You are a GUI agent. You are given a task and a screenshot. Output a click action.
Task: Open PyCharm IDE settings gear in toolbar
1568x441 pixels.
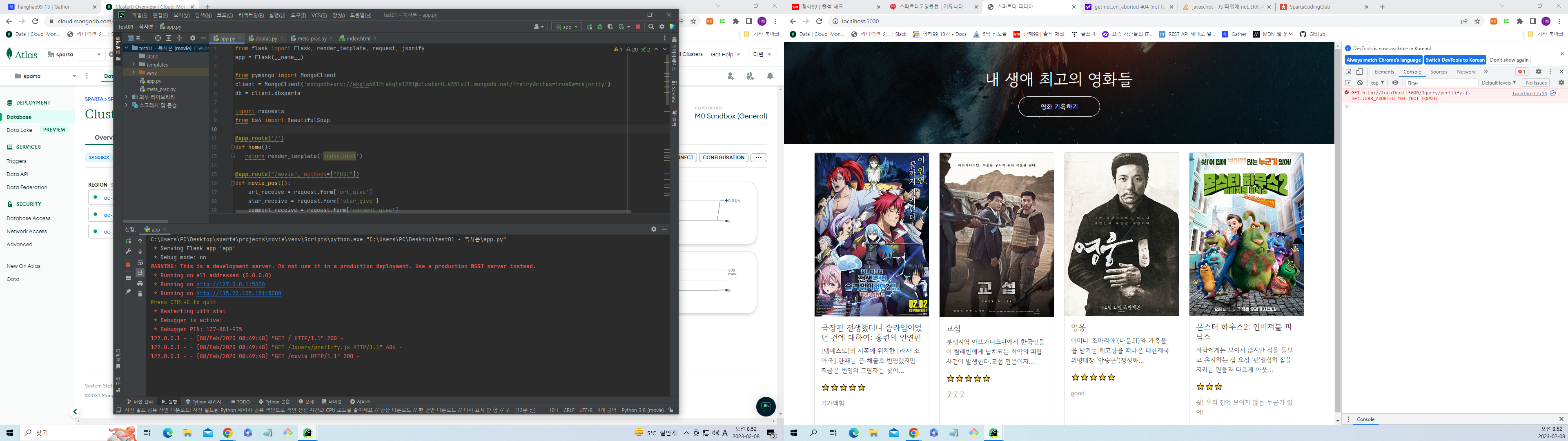661,27
